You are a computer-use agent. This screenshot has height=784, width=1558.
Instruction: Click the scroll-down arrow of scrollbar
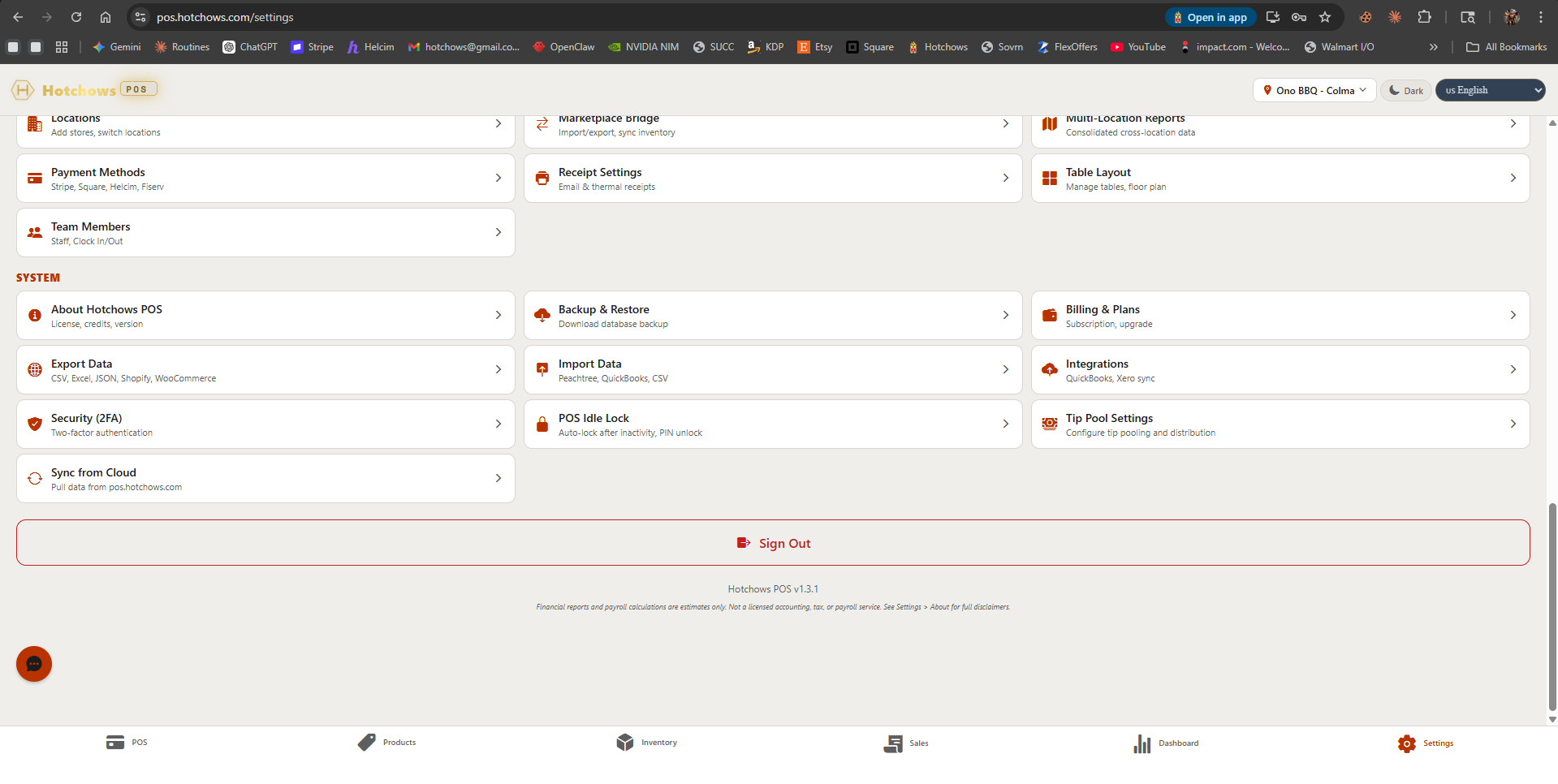pyautogui.click(x=1552, y=719)
